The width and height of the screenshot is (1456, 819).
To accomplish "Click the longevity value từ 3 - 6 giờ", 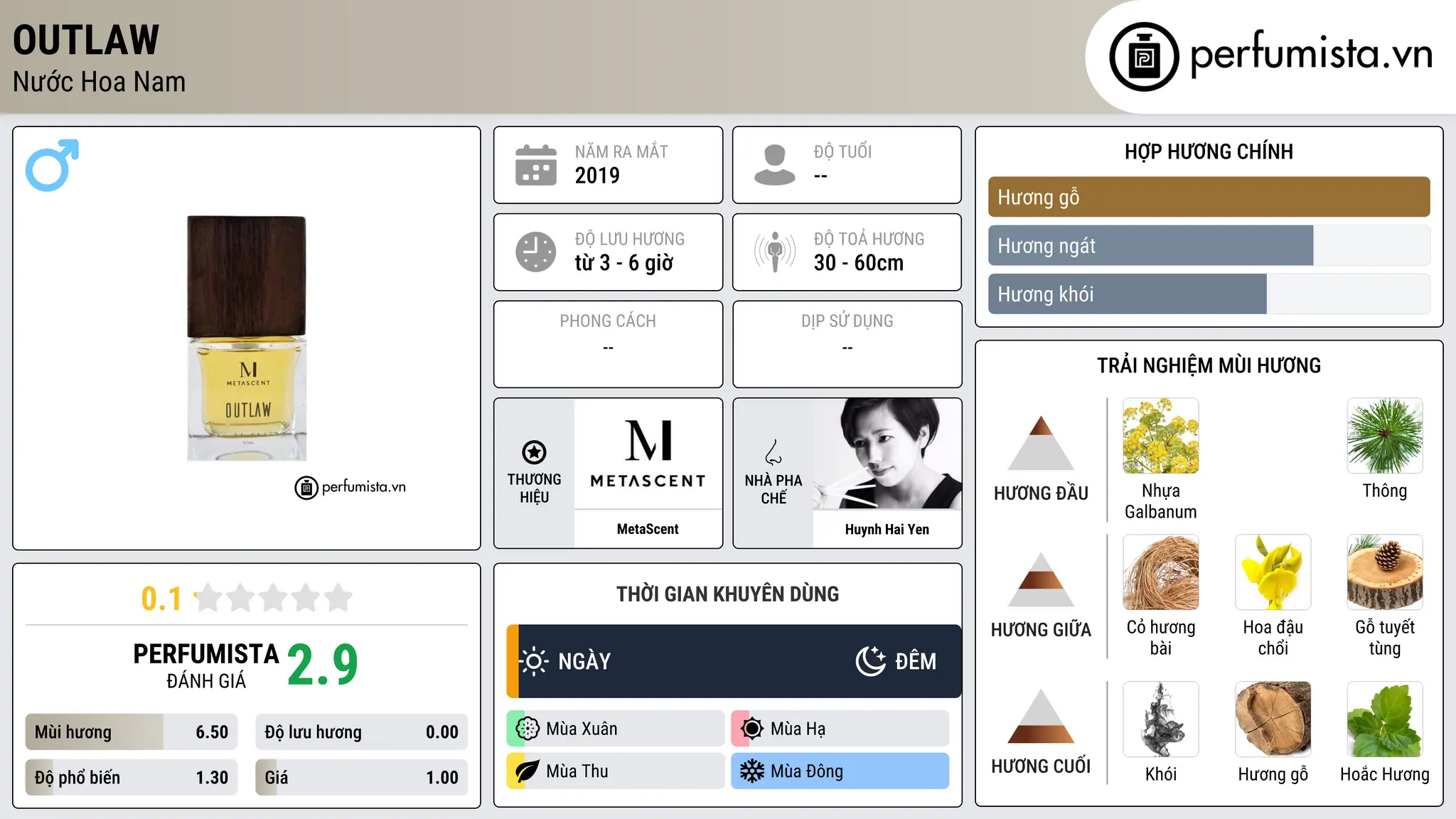I will 623,262.
